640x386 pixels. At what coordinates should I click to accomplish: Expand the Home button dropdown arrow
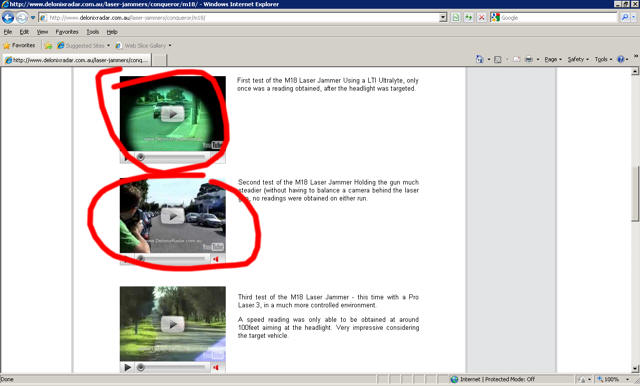[489, 60]
